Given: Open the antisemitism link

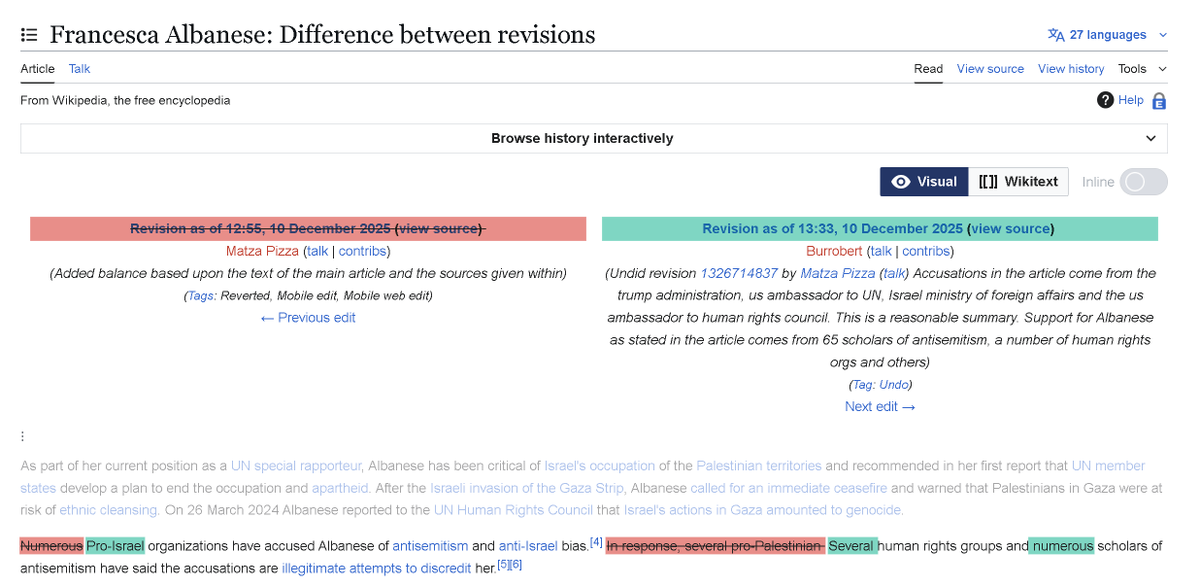Looking at the screenshot, I should tap(430, 546).
